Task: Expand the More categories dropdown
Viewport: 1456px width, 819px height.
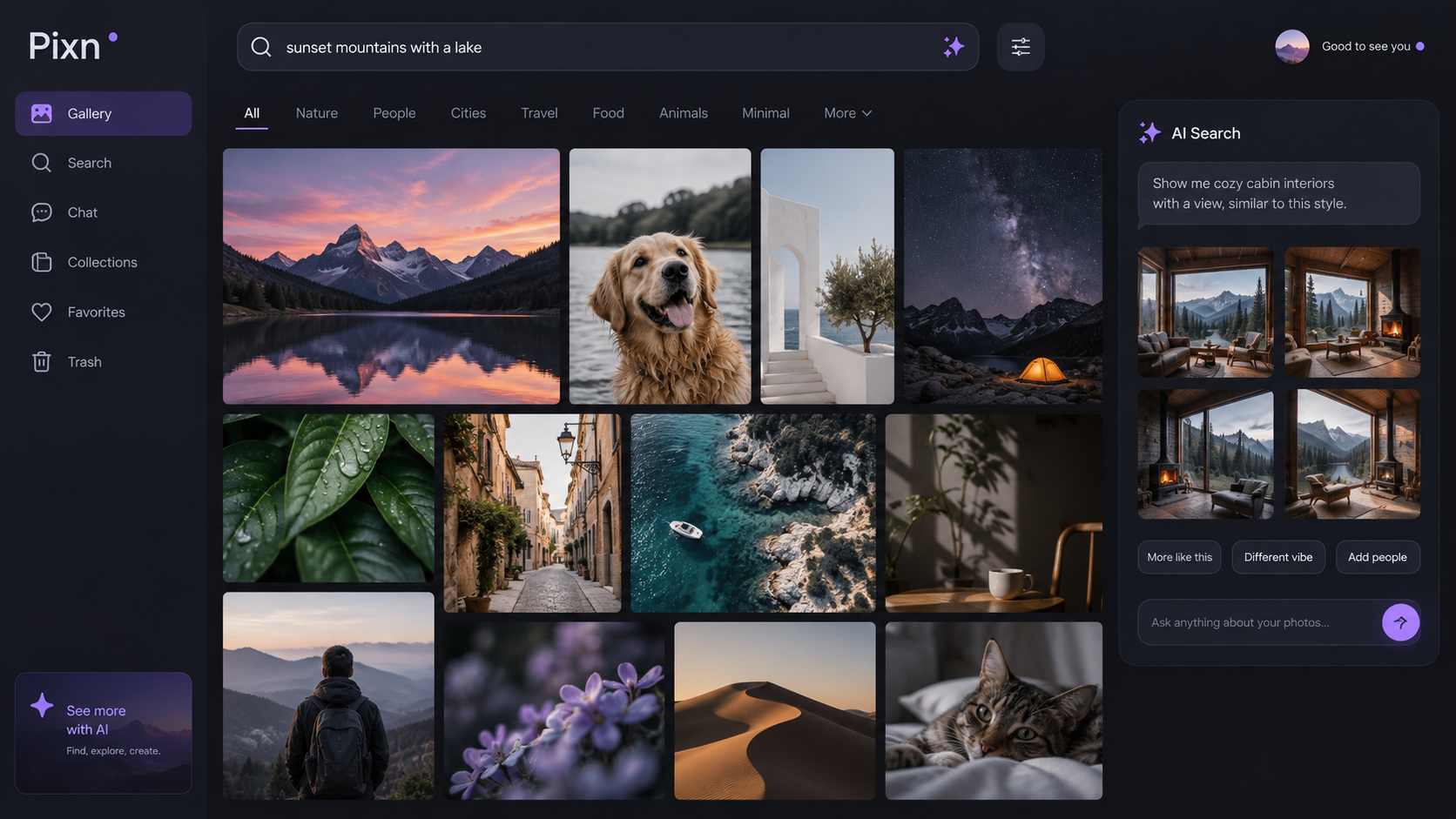Action: pyautogui.click(x=847, y=113)
